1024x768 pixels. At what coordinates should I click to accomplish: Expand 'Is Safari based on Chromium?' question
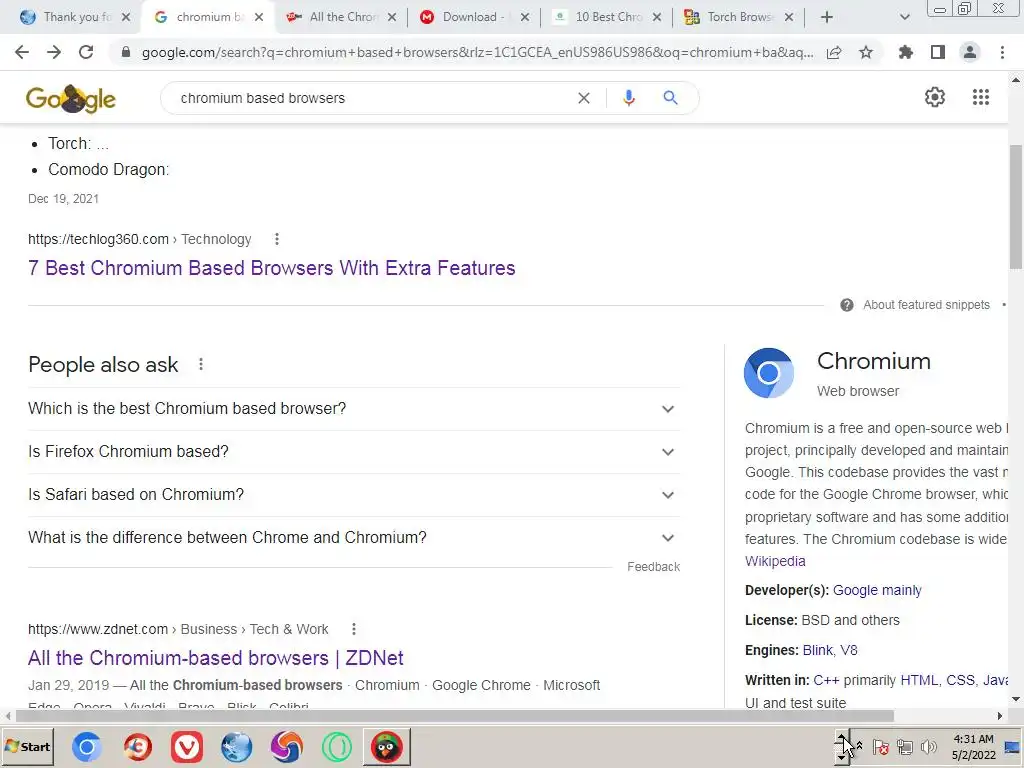354,495
